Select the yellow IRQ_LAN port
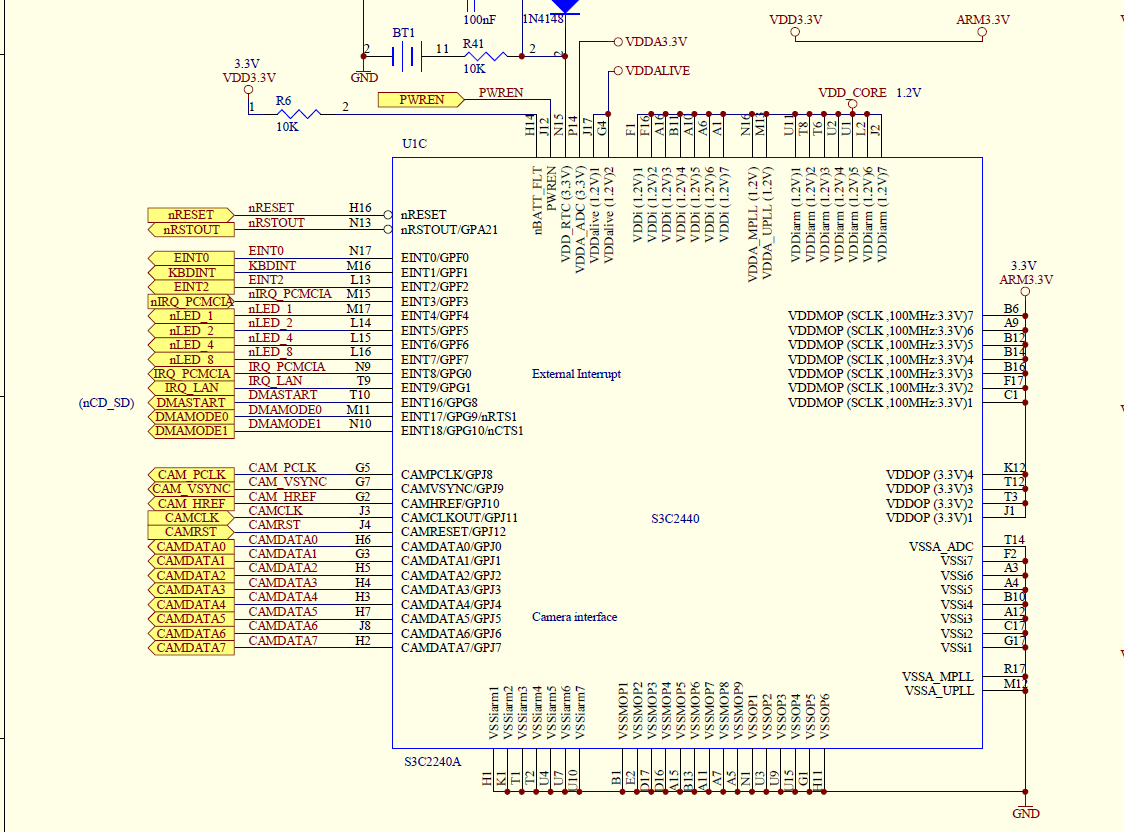 (191, 388)
